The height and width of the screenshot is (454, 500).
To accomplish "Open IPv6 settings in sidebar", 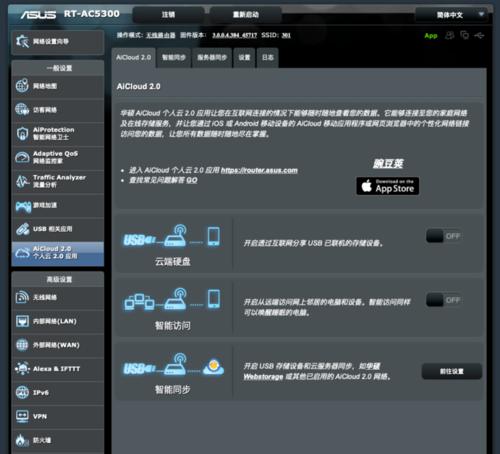I will tap(58, 393).
